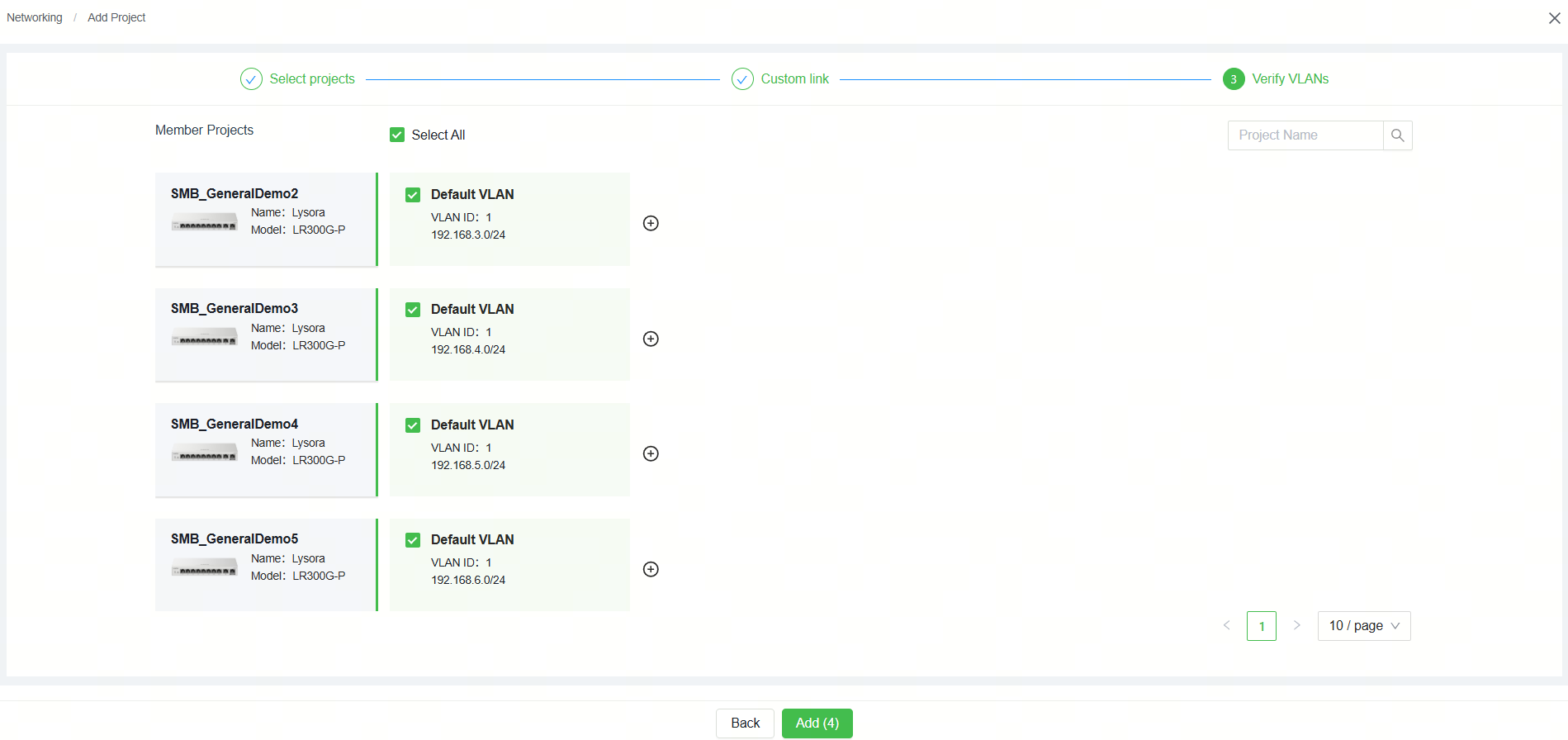Click subnet text 192.168.6.0/24
Image resolution: width=1568 pixels, height=740 pixels.
pos(468,580)
